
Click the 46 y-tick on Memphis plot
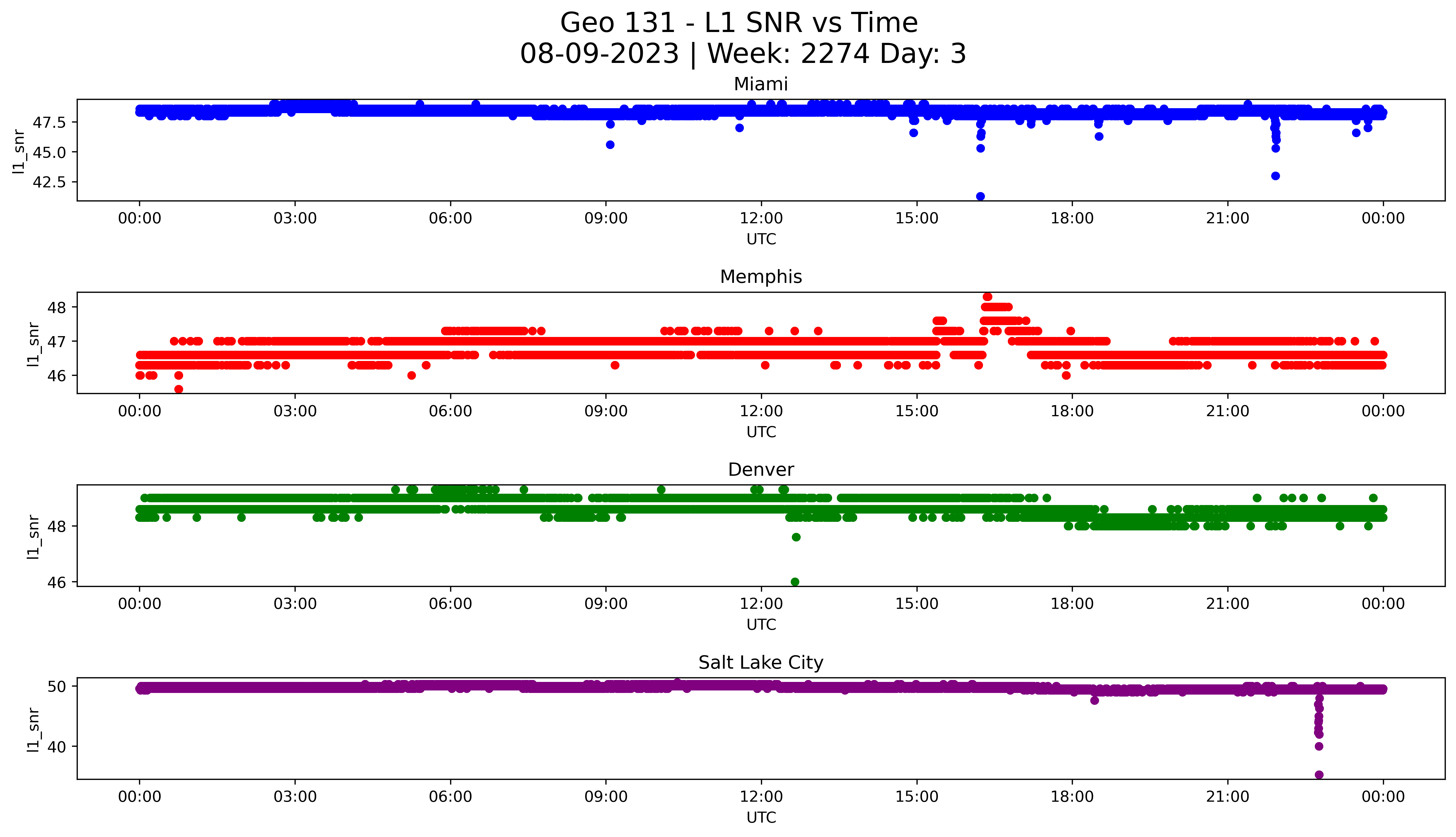(x=57, y=376)
